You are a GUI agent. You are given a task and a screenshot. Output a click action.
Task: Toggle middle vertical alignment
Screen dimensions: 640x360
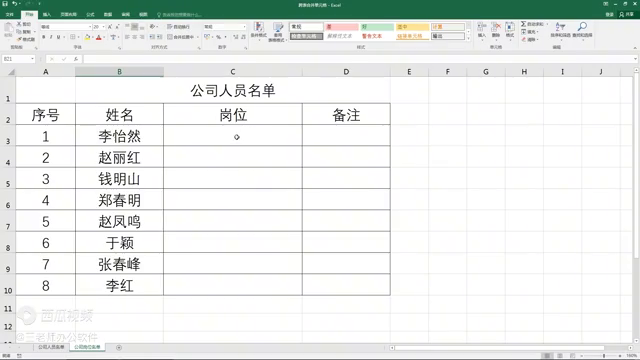click(135, 27)
